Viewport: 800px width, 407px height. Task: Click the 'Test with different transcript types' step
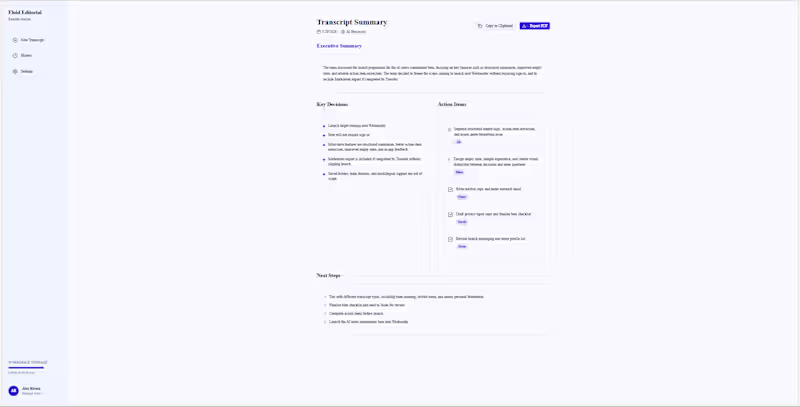pos(406,296)
